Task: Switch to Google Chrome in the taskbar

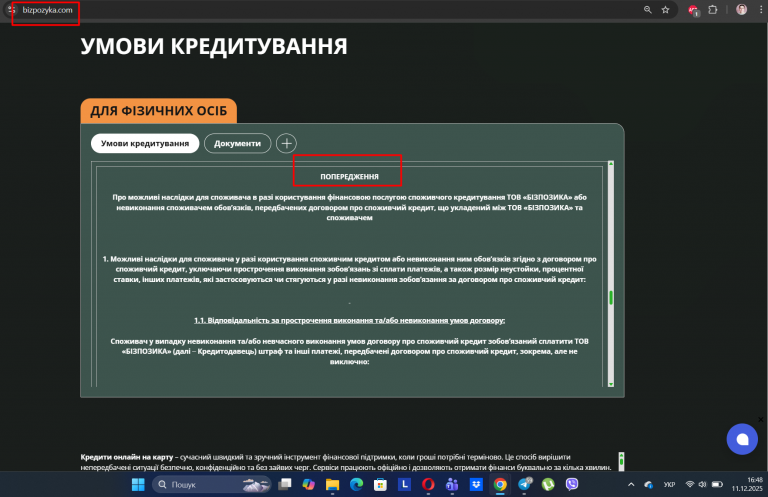Action: (500, 485)
